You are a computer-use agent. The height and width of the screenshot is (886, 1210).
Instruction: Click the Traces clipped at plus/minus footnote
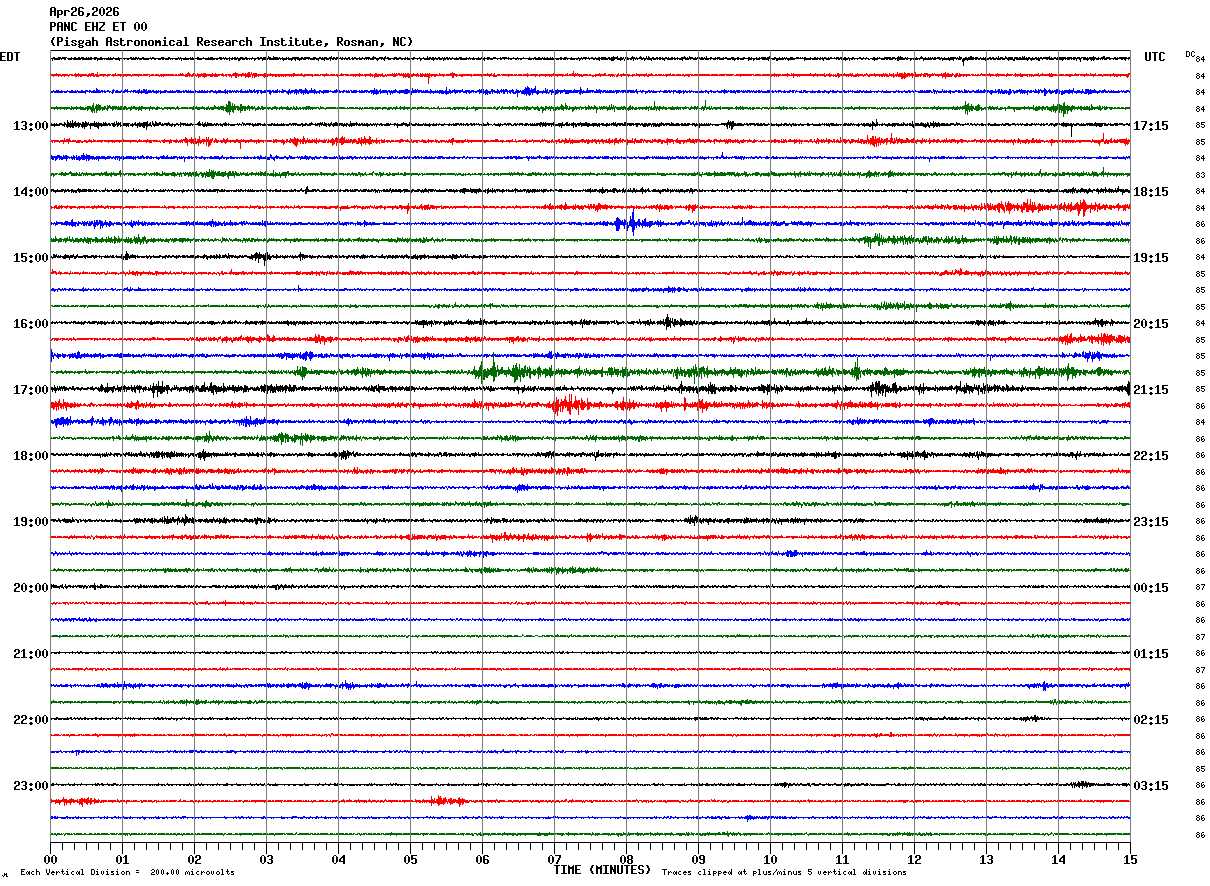(x=784, y=873)
